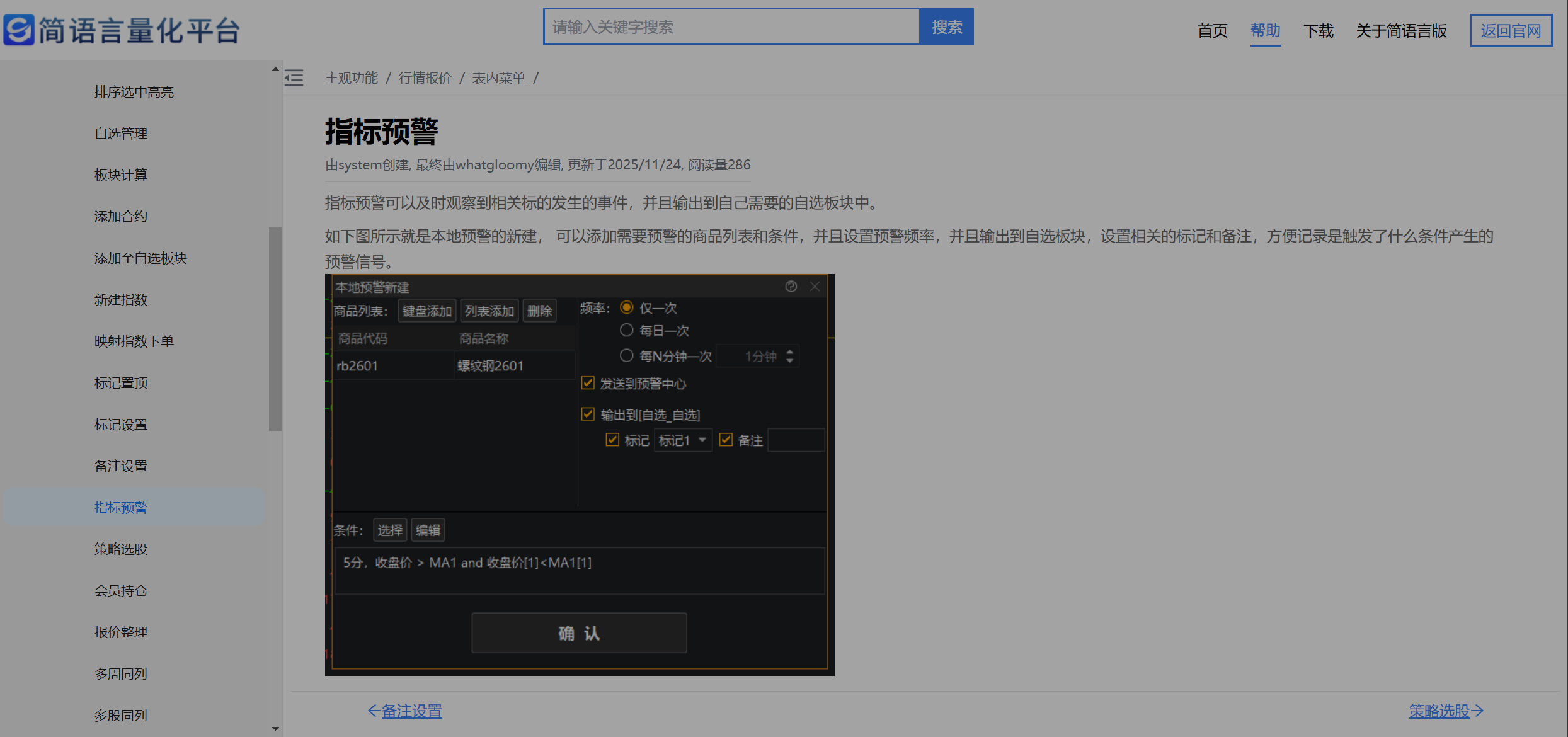Select the 每日一次 radio option
1568x737 pixels.
(x=626, y=330)
